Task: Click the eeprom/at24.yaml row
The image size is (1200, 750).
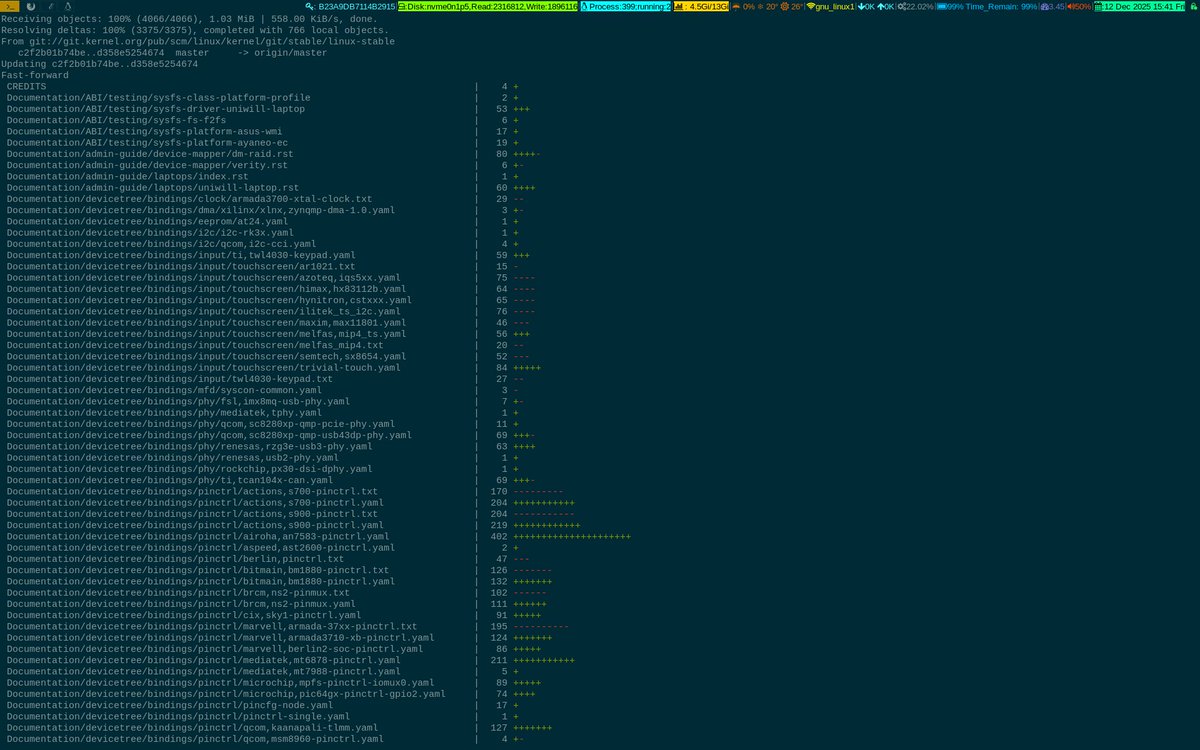Action: pos(263,221)
